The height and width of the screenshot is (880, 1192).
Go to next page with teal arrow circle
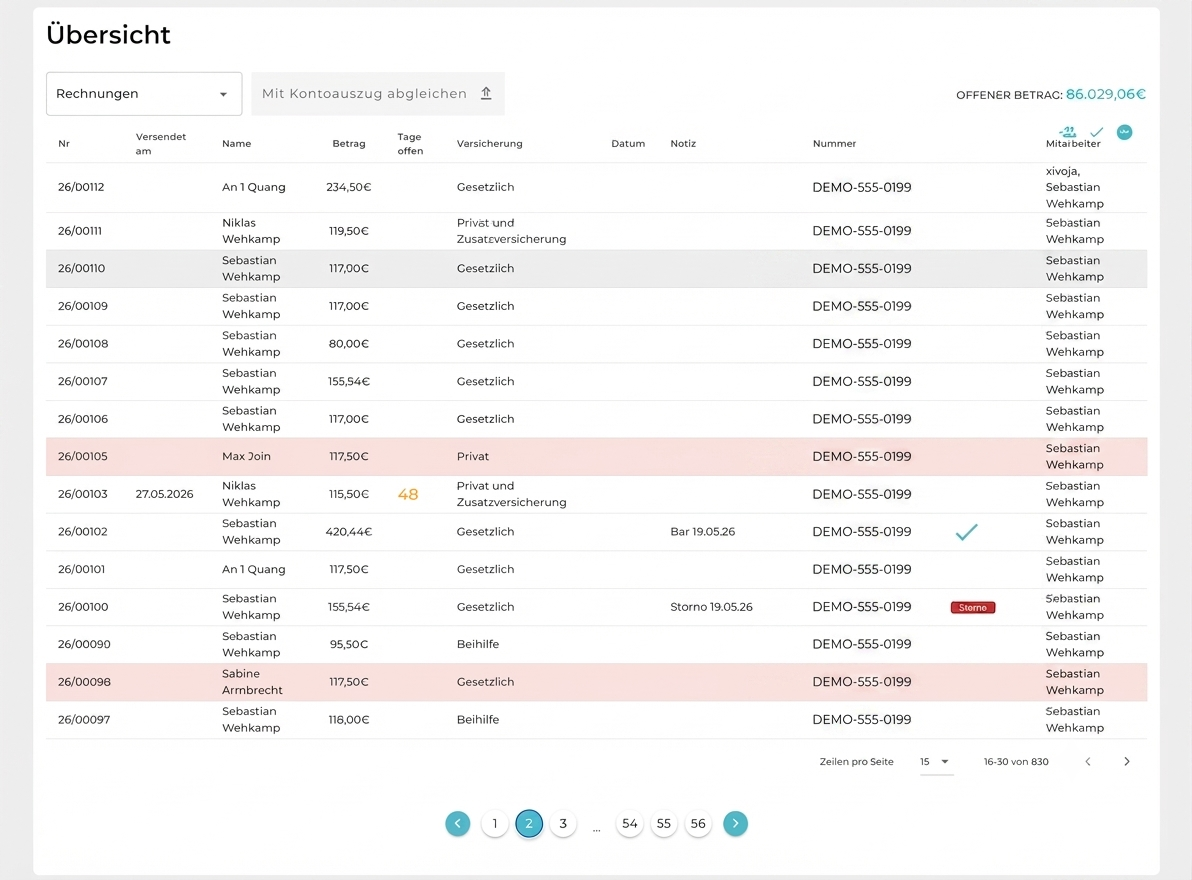735,824
